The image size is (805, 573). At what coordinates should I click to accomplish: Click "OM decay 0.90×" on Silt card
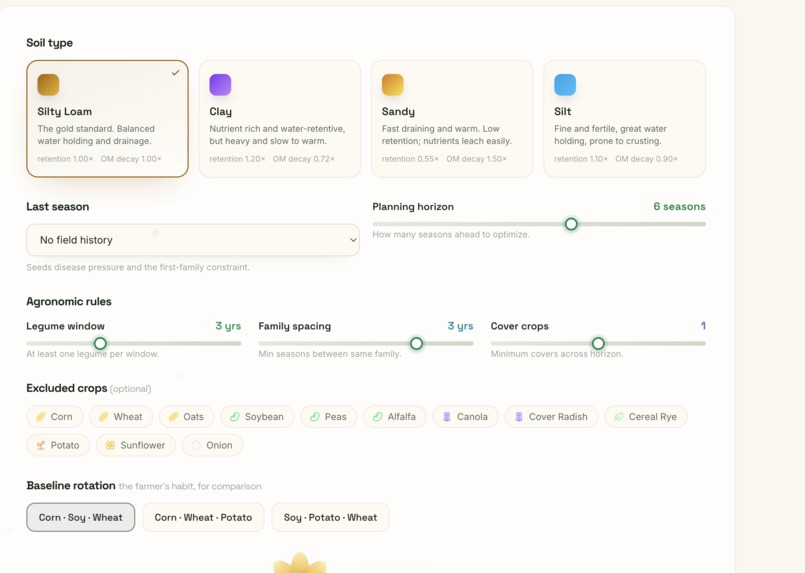pos(646,159)
